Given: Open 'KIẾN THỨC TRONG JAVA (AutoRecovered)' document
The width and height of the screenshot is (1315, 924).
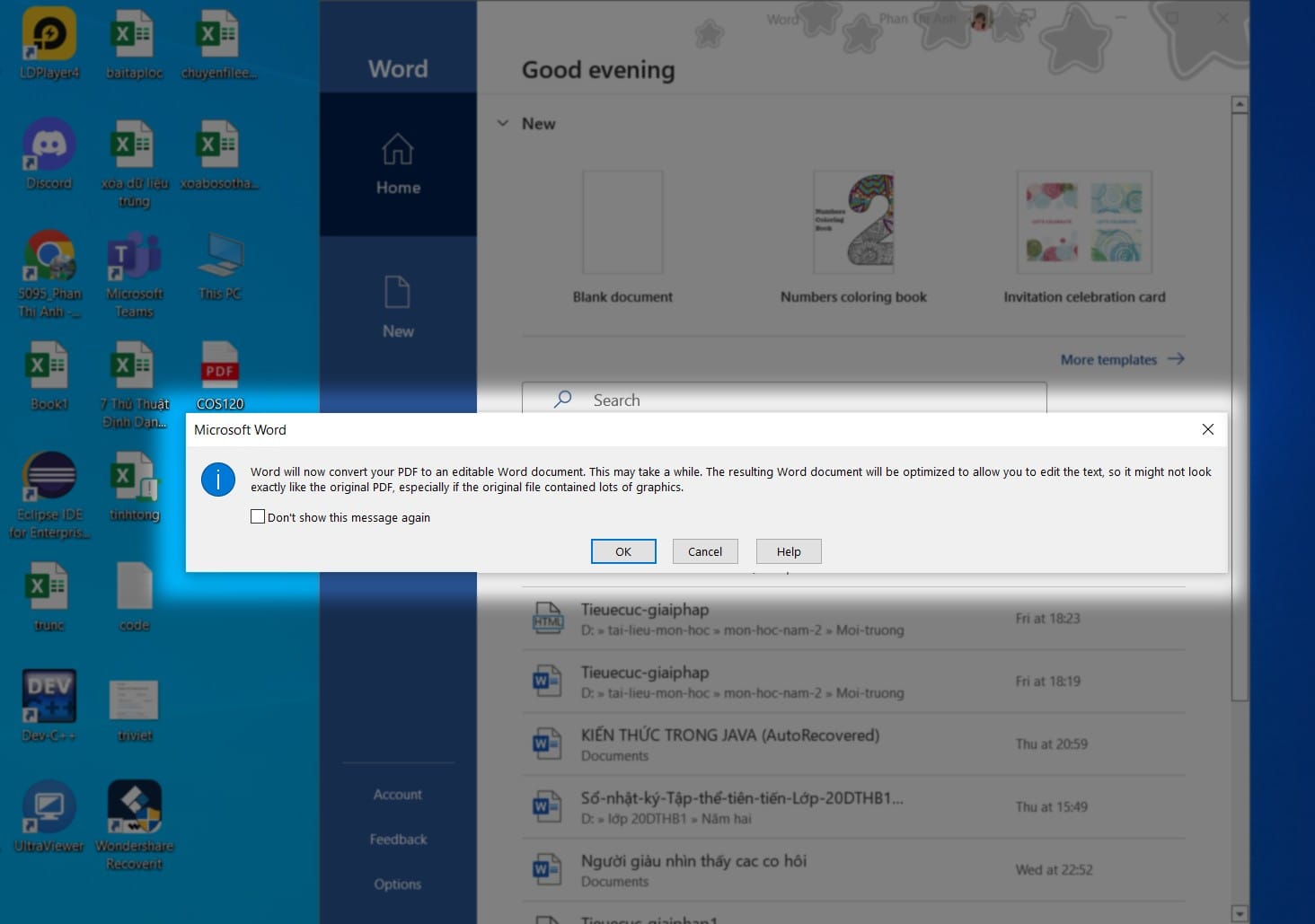Looking at the screenshot, I should pos(853,744).
